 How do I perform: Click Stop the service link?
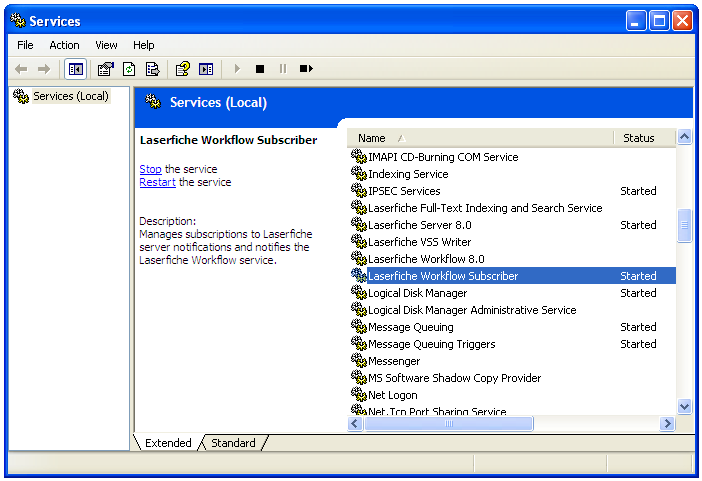tap(150, 169)
